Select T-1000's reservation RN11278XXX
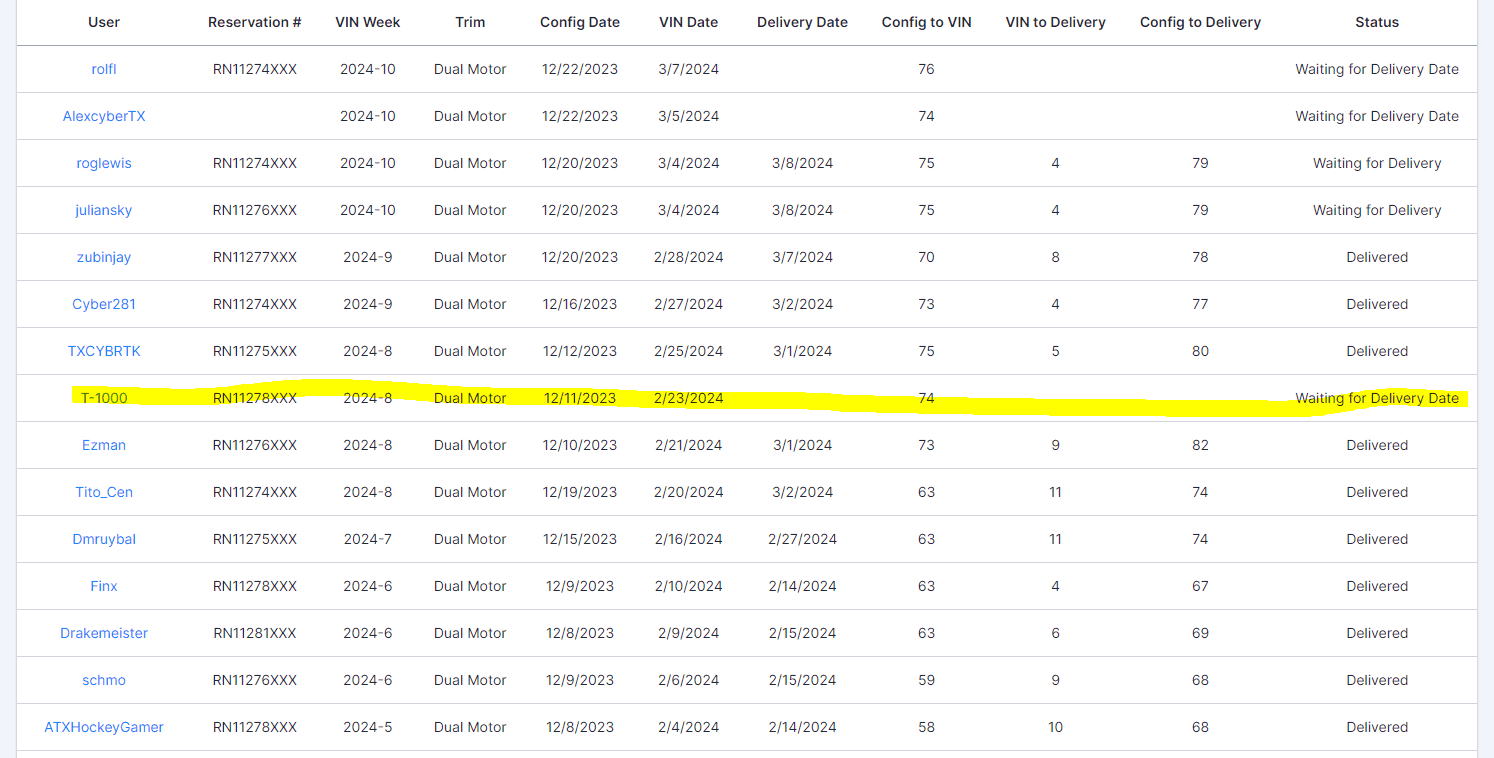Screen dimensions: 1494x758 click(x=255, y=398)
